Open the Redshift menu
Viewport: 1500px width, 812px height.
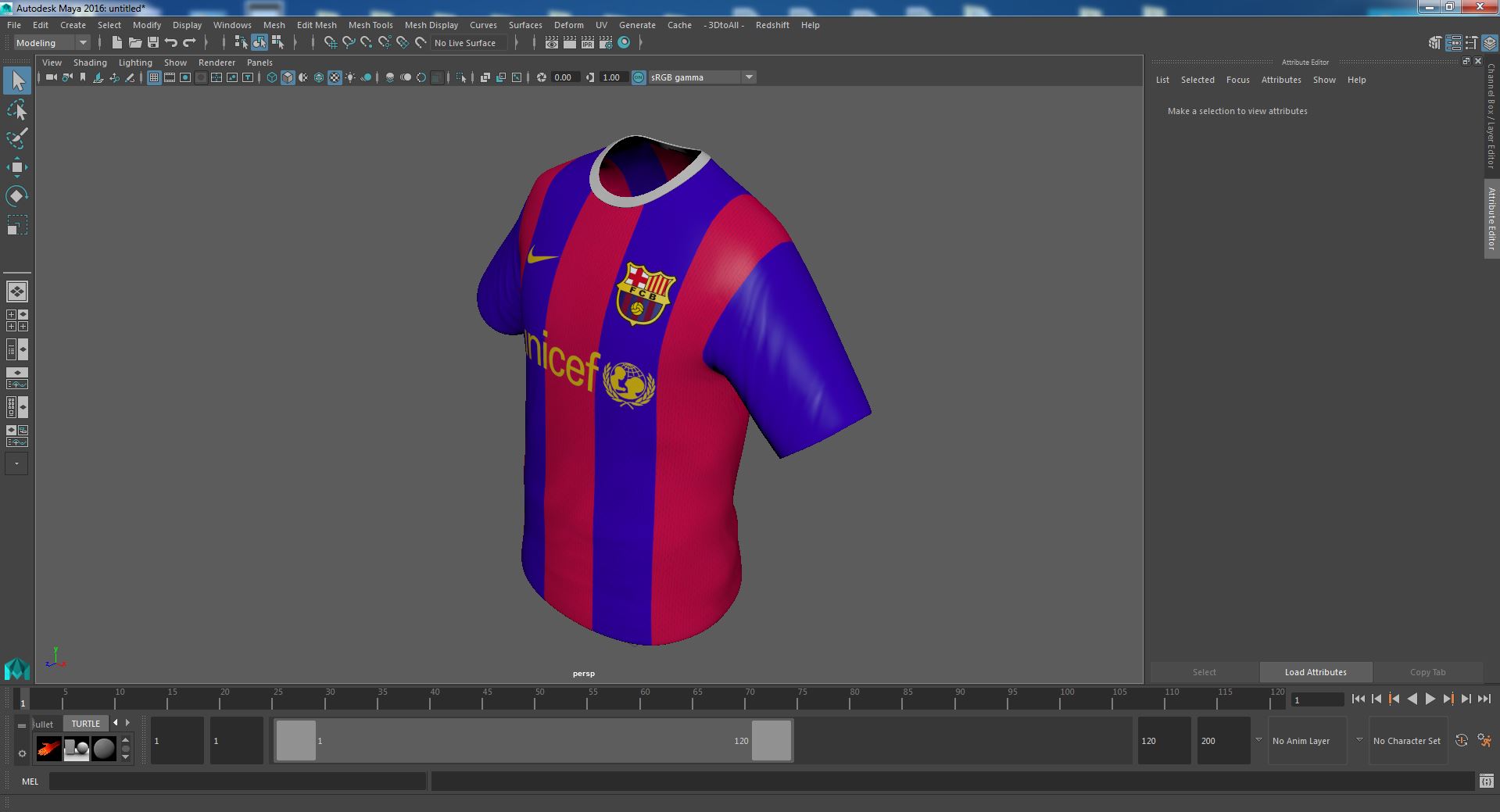tap(772, 25)
